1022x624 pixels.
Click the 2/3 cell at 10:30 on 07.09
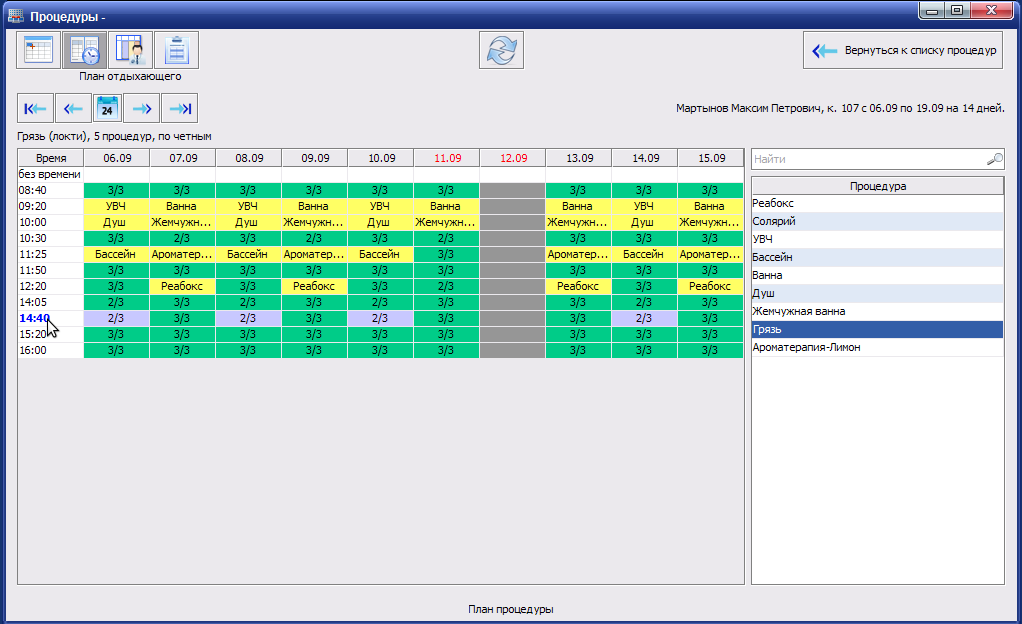(182, 238)
